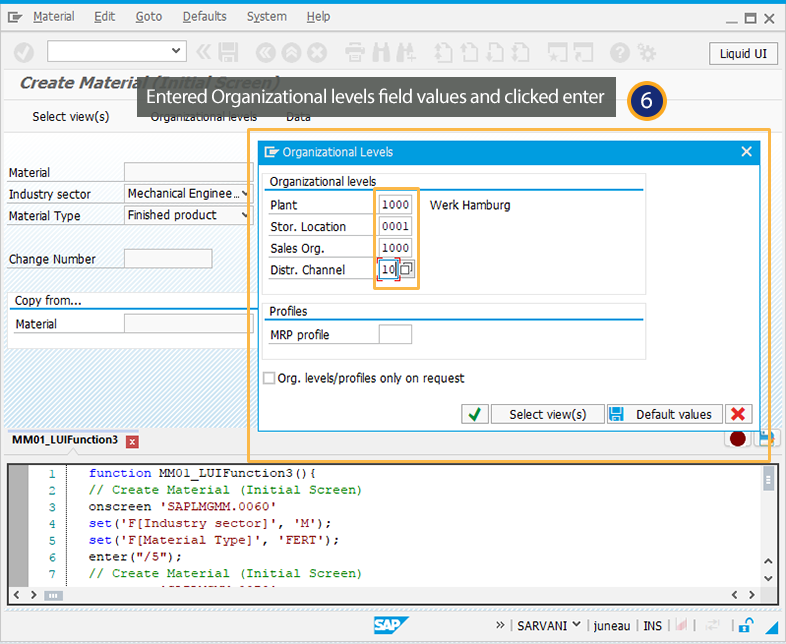The image size is (786, 644).
Task: Open the Material Type dropdown
Action: coord(245,215)
